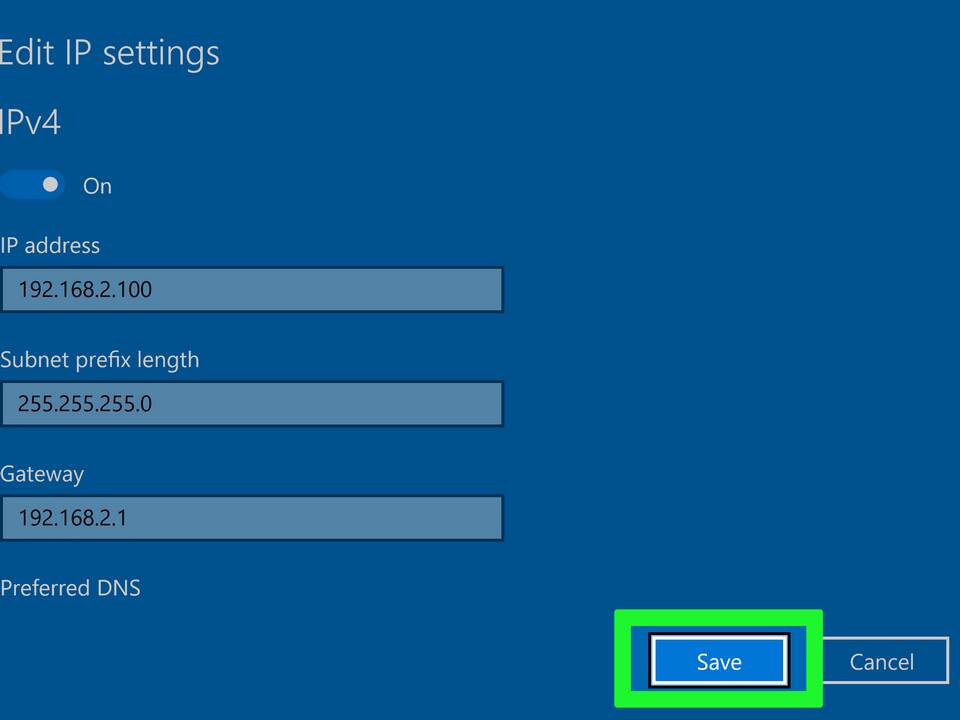Click the IP address input field
This screenshot has height=720, width=960.
click(252, 290)
